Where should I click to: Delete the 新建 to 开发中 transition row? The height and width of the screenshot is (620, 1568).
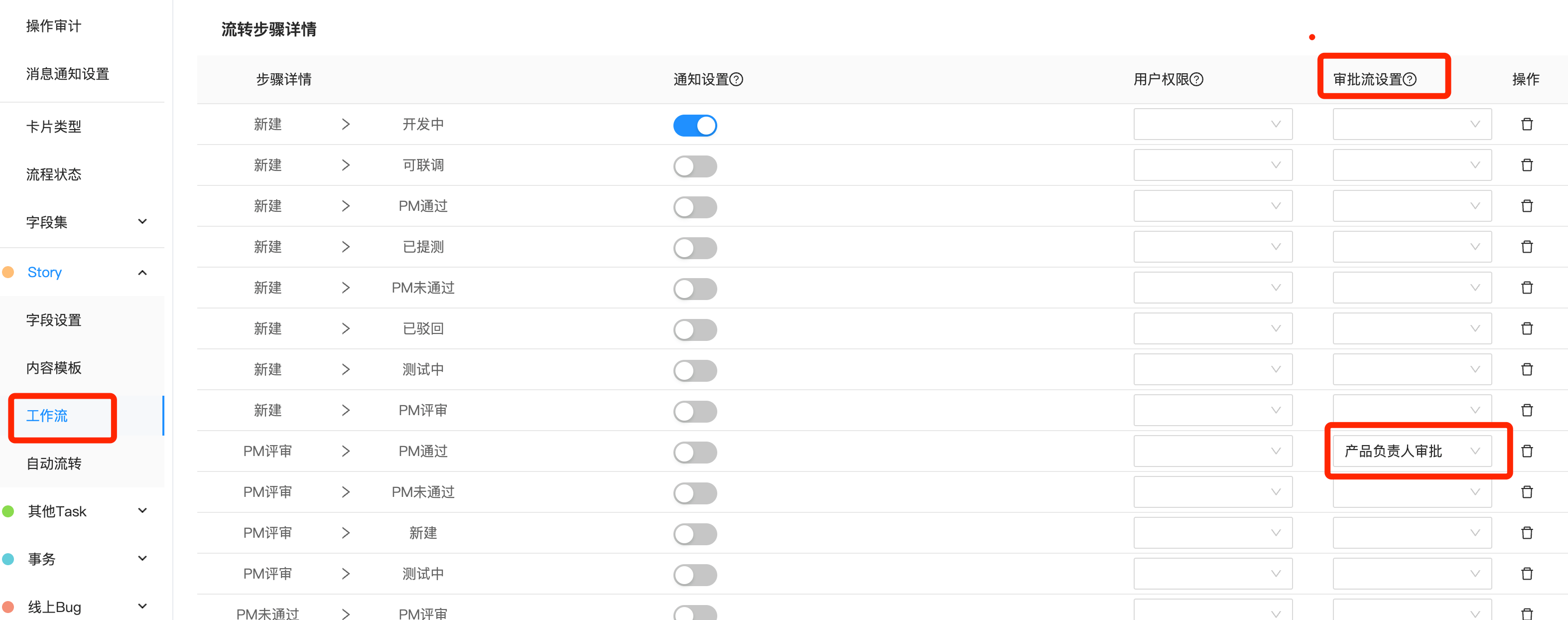(1527, 124)
